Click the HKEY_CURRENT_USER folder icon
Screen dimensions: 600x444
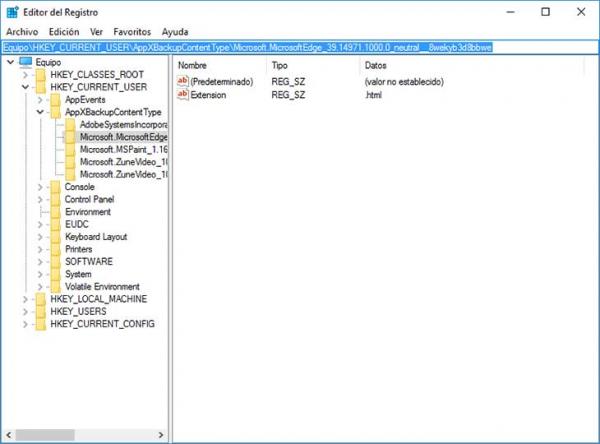[x=41, y=87]
